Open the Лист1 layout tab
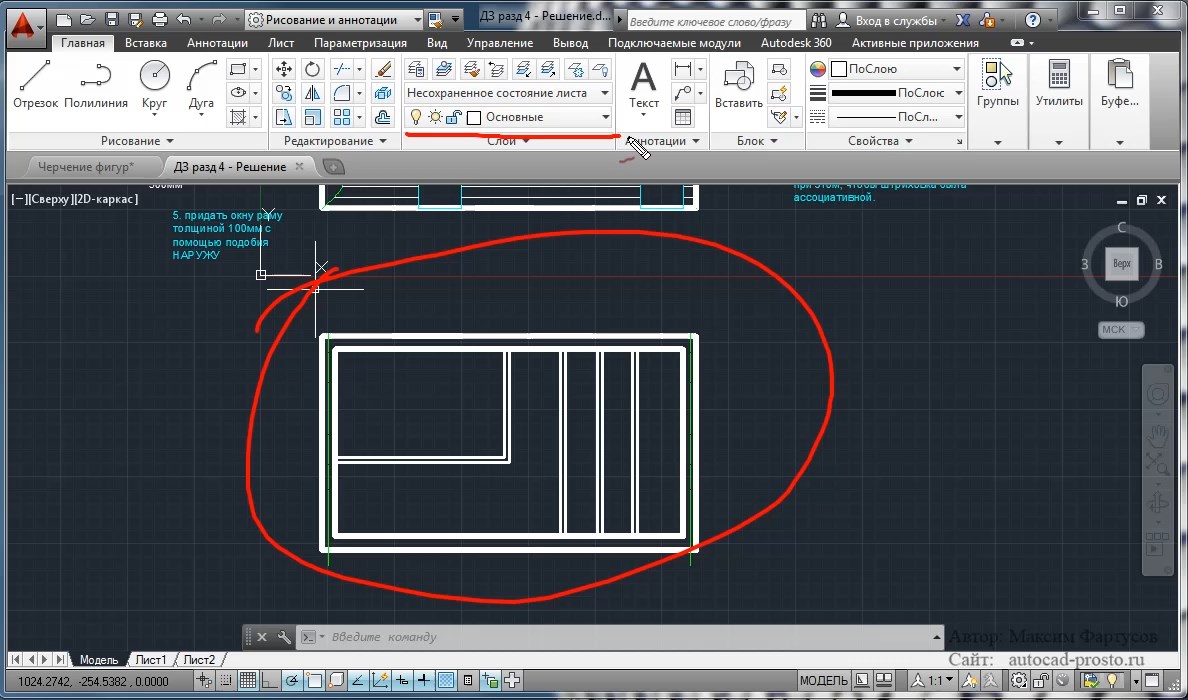The height and width of the screenshot is (700, 1188). [151, 660]
